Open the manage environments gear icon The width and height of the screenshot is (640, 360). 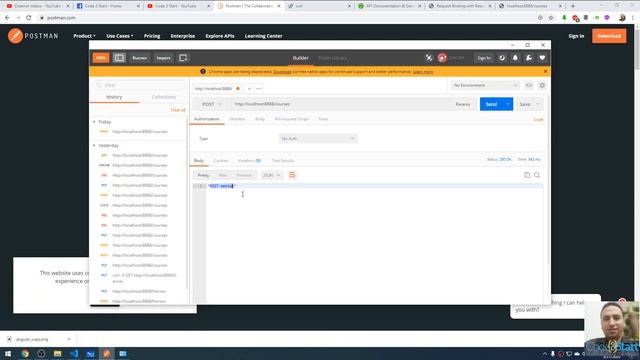[x=542, y=85]
